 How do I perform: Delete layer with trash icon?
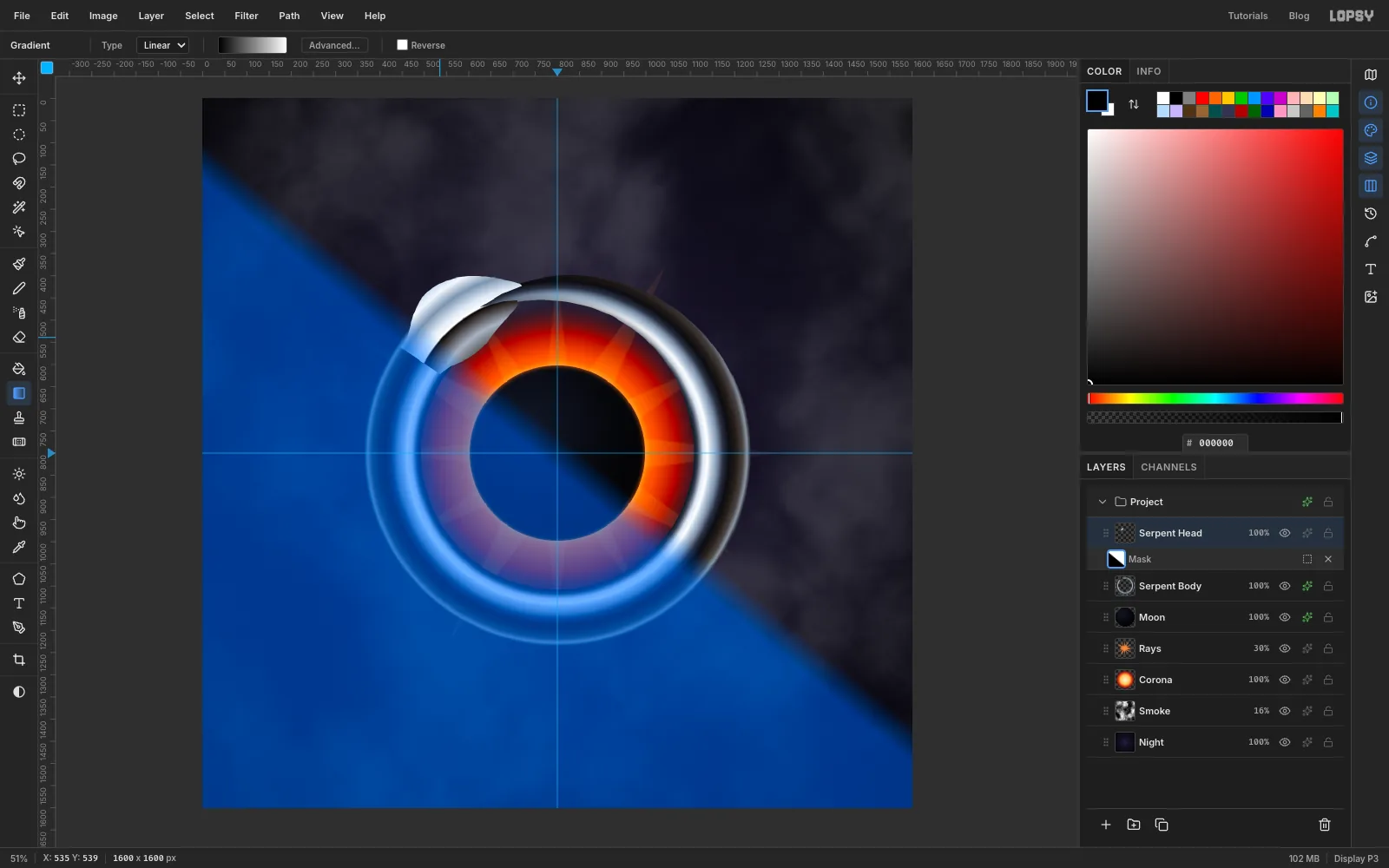click(1325, 825)
